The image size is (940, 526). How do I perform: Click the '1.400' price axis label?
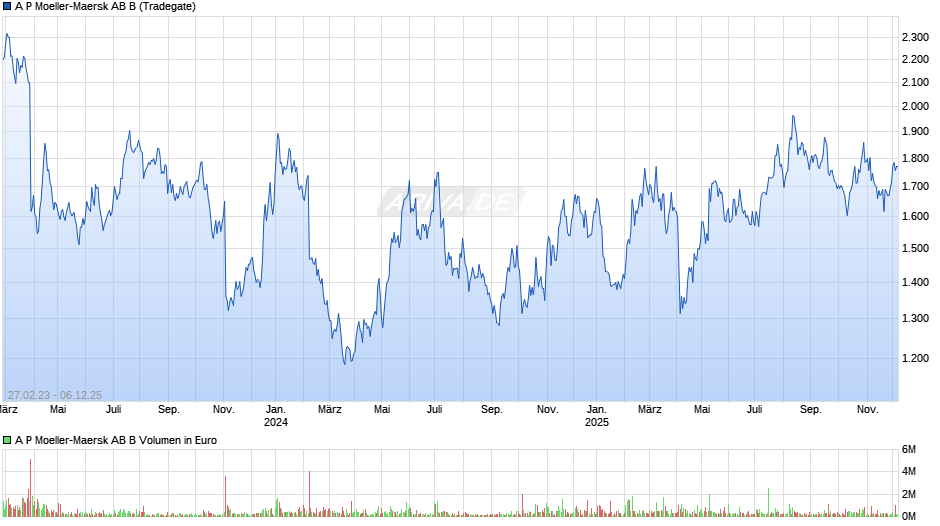click(x=915, y=282)
